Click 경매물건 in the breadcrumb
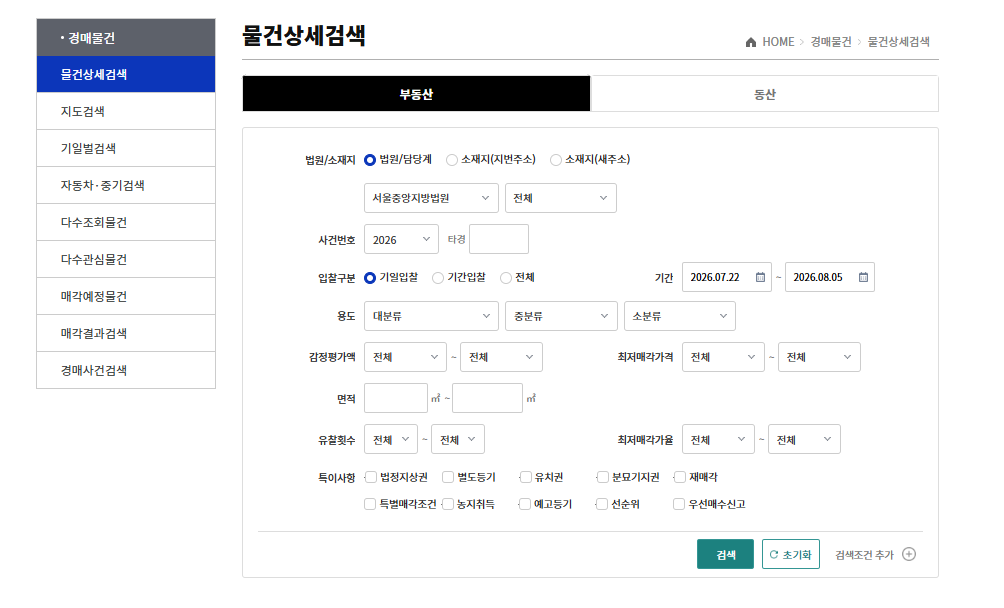The width and height of the screenshot is (1004, 608). pyautogui.click(x=830, y=42)
